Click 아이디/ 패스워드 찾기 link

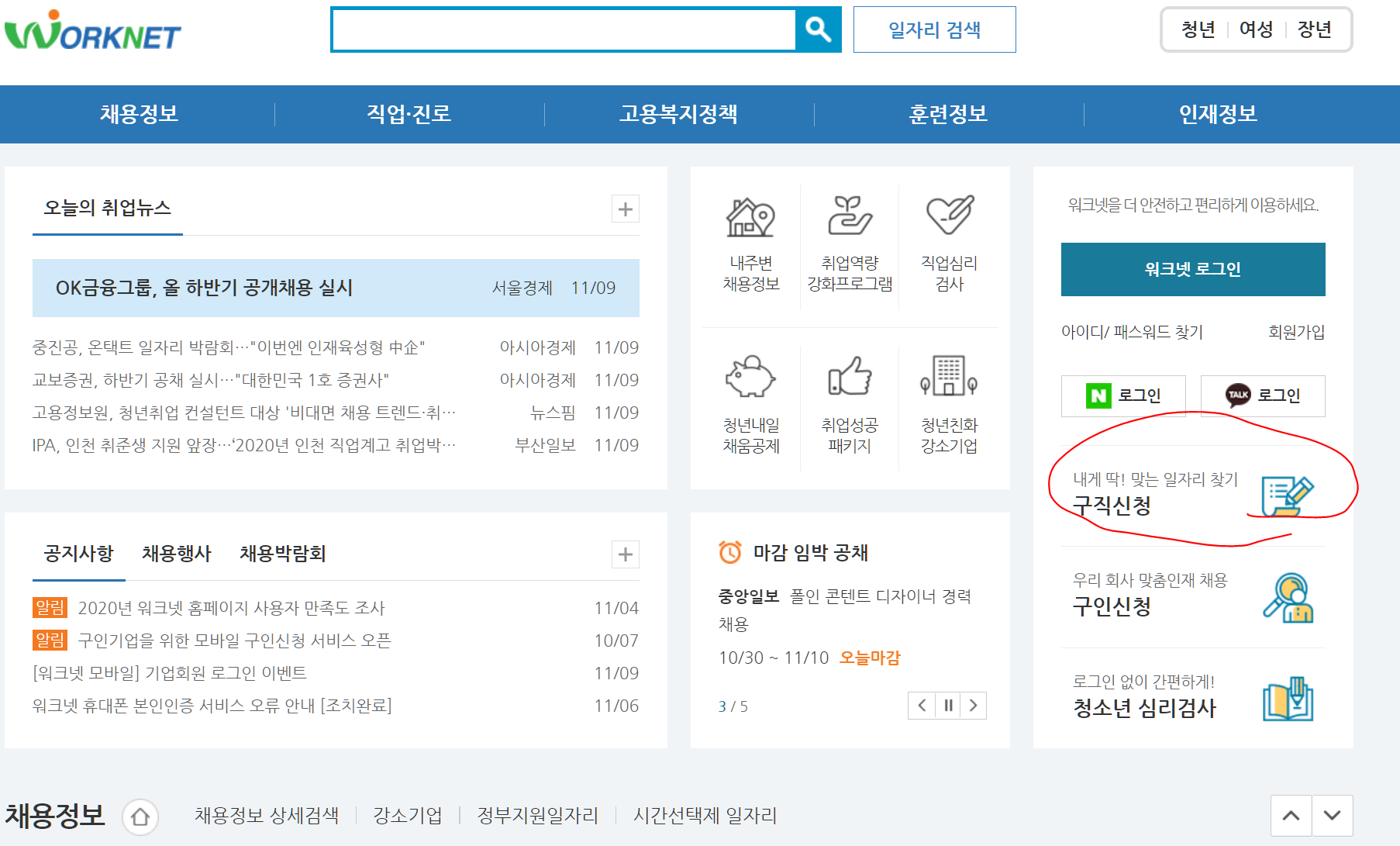point(1133,332)
